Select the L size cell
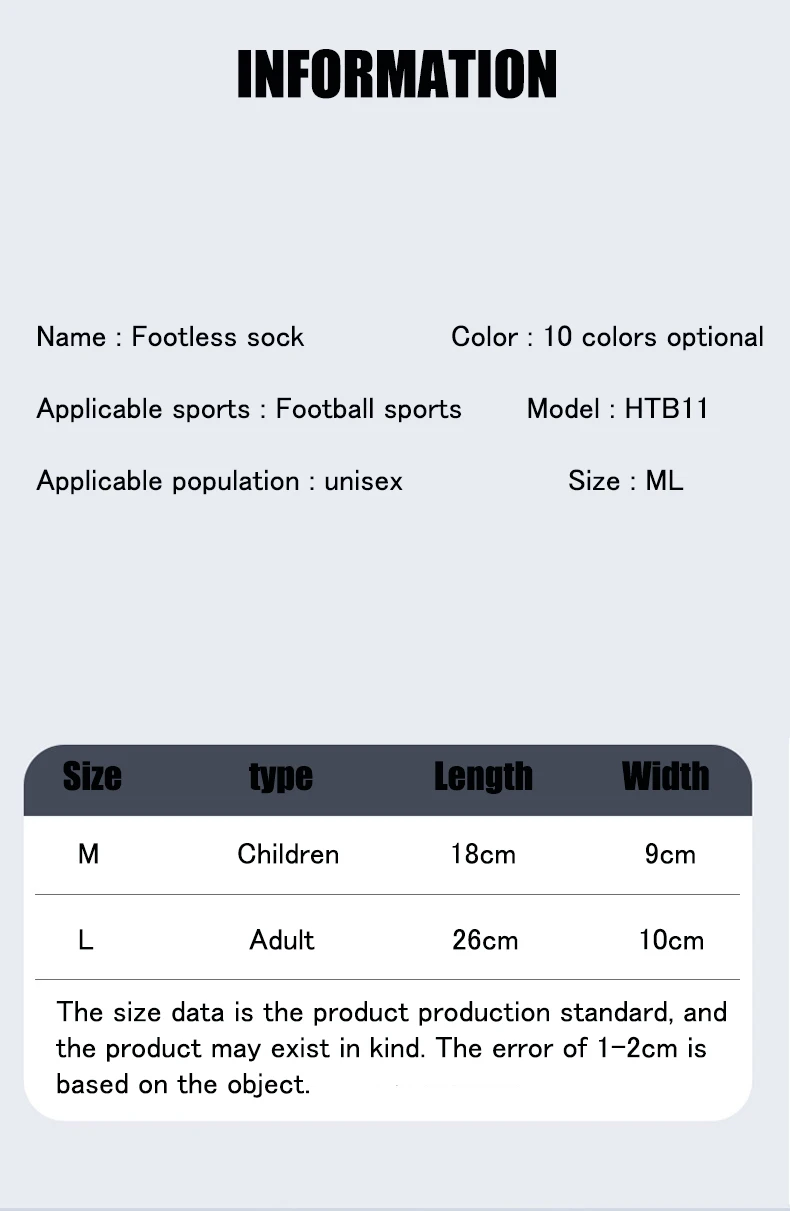The height and width of the screenshot is (1211, 790). [86, 940]
